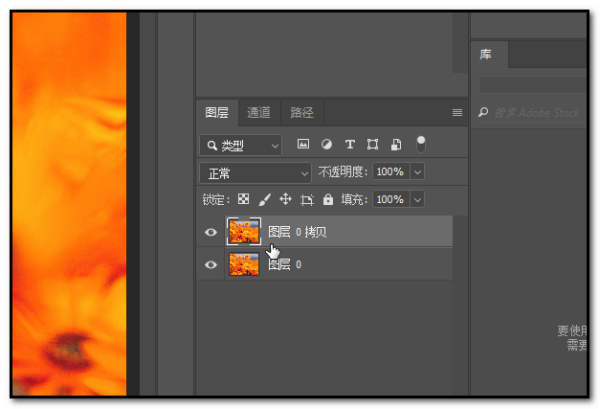Click the library selector box under 库

point(533,85)
